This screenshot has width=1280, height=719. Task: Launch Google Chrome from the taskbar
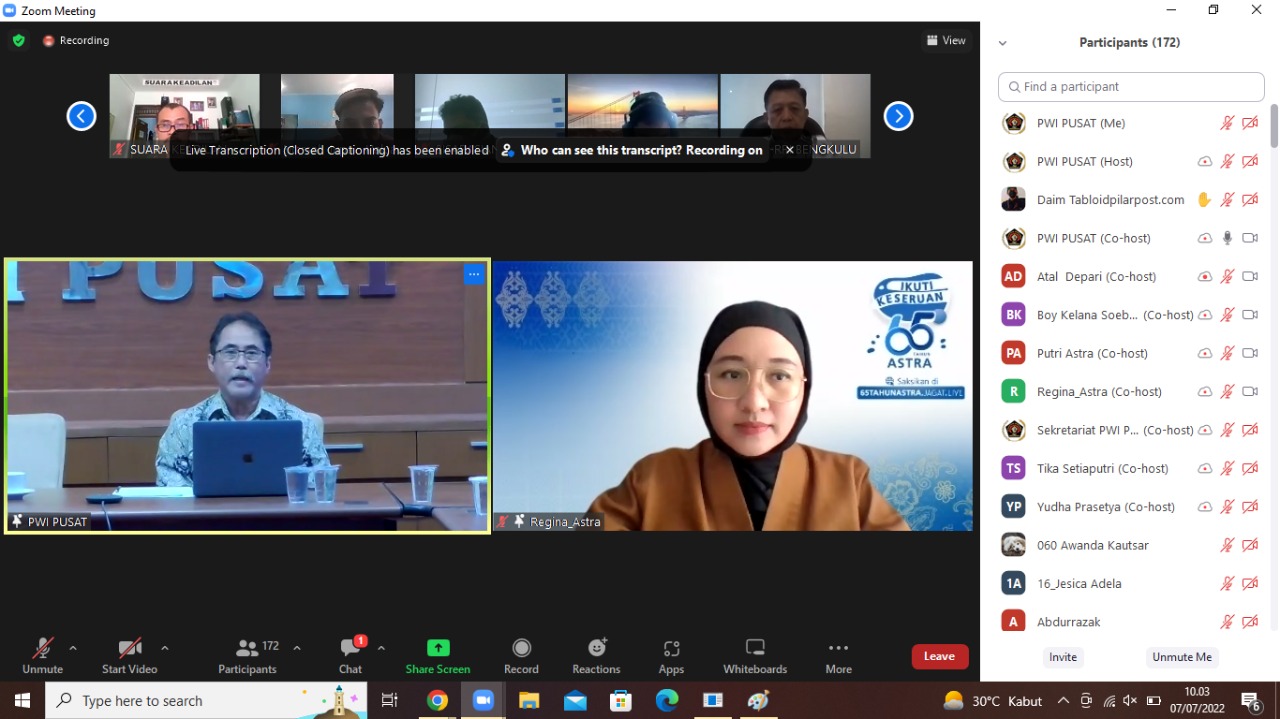click(x=438, y=700)
